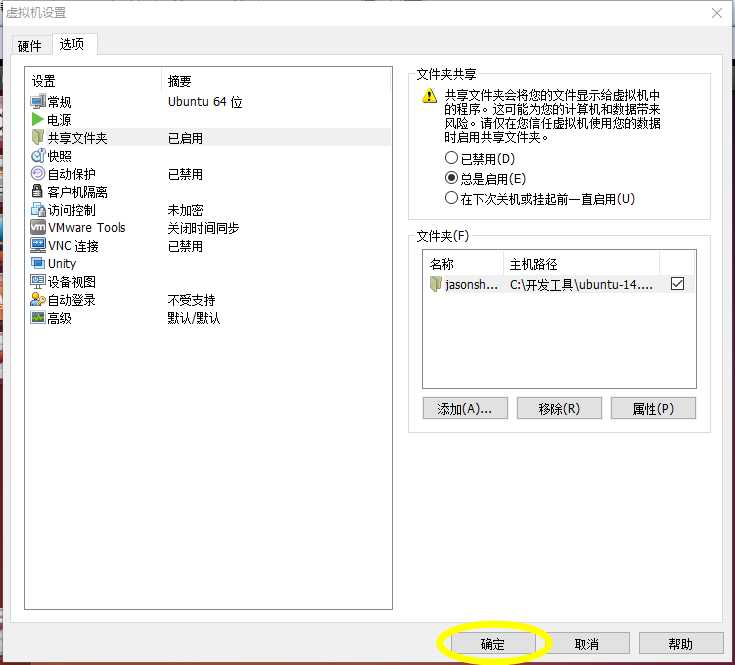Image resolution: width=735 pixels, height=665 pixels.
Task: Select the 常规 settings row
Action: [210, 102]
